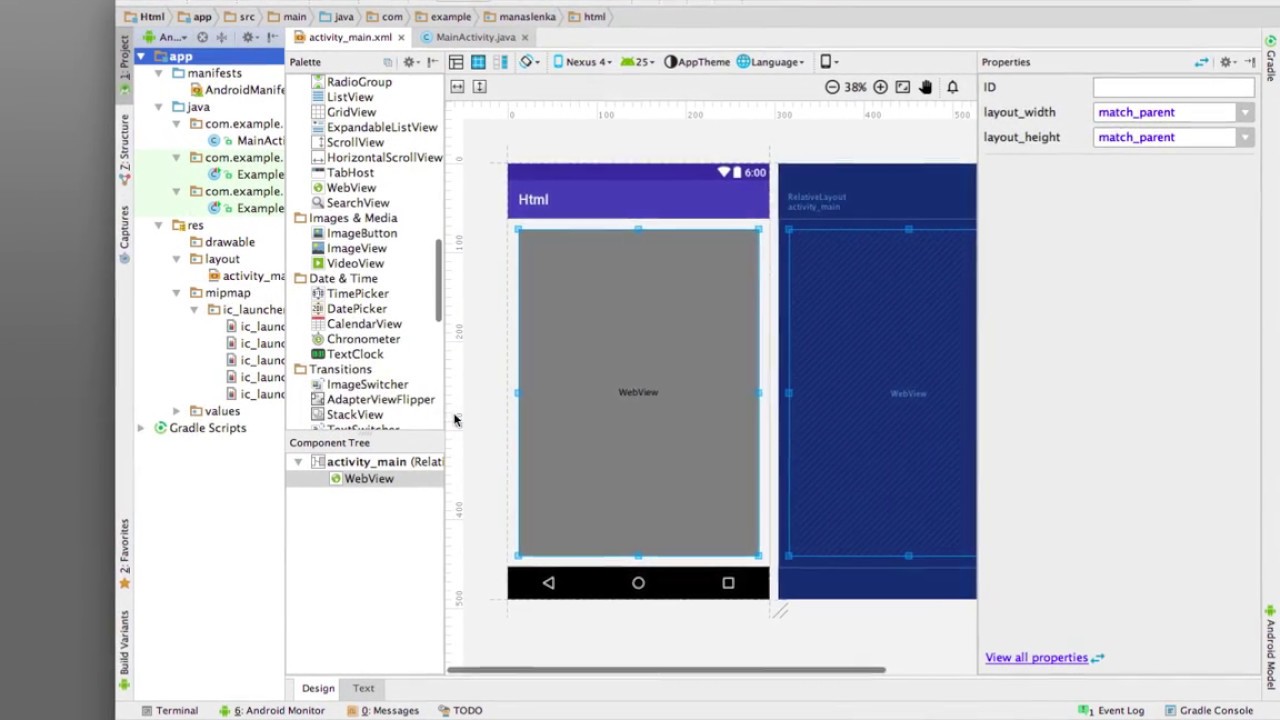Zoom out of the design preview

pyautogui.click(x=832, y=87)
